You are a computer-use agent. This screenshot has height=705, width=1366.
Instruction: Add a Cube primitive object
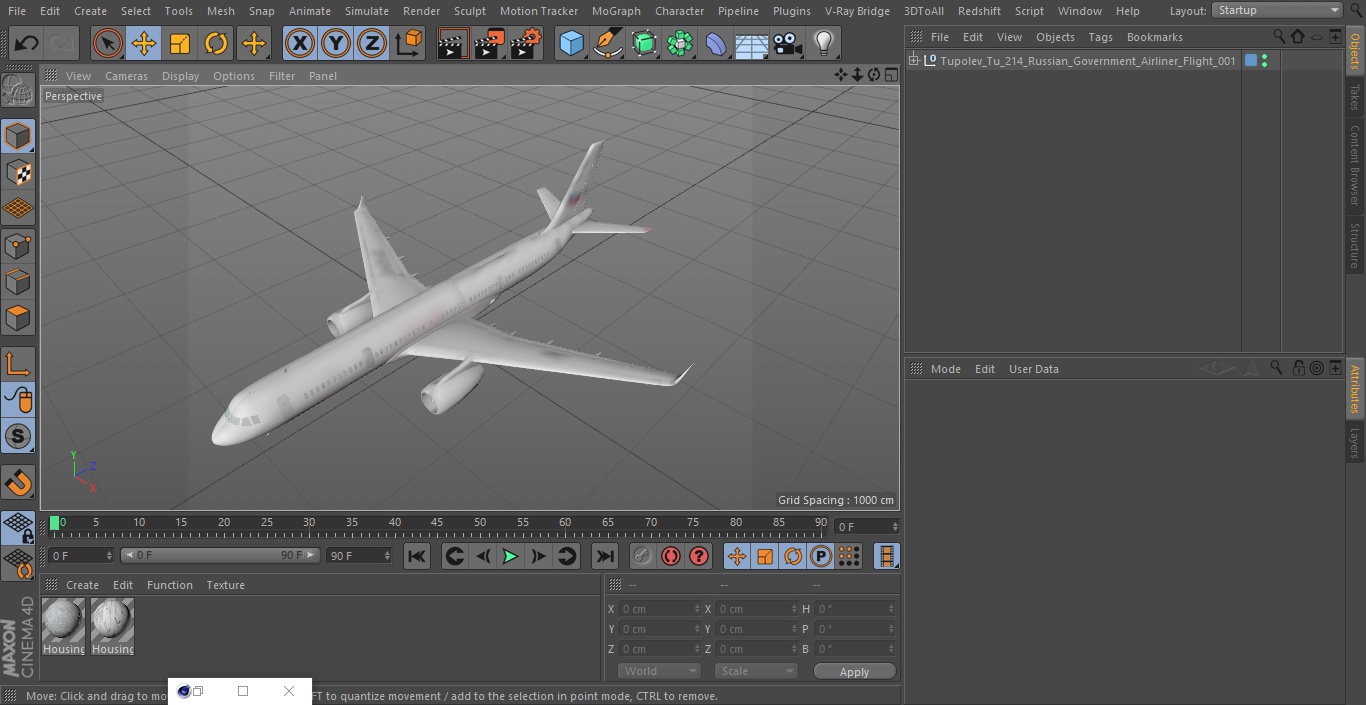tap(571, 43)
